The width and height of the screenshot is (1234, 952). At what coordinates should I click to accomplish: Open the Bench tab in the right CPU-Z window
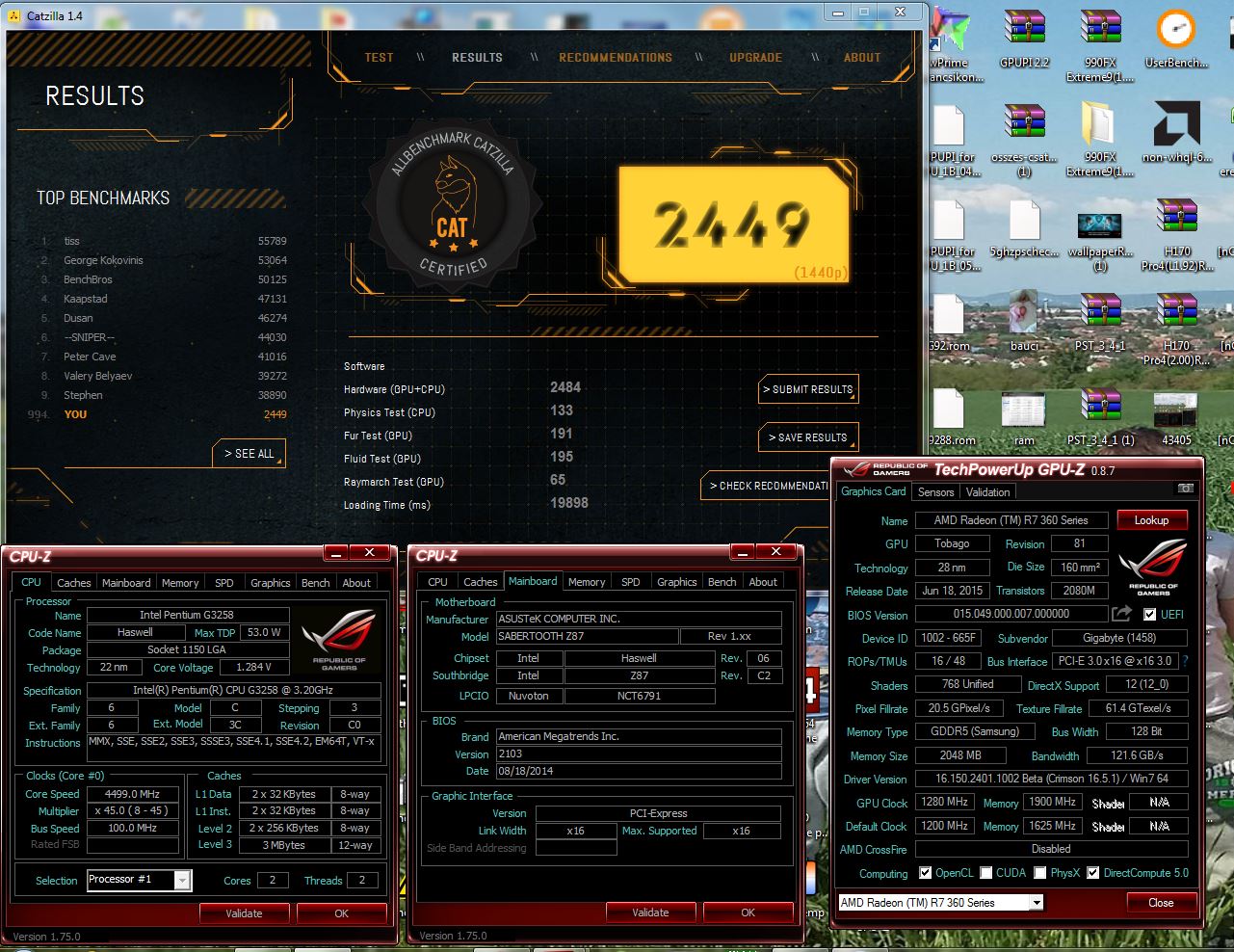pyautogui.click(x=722, y=582)
